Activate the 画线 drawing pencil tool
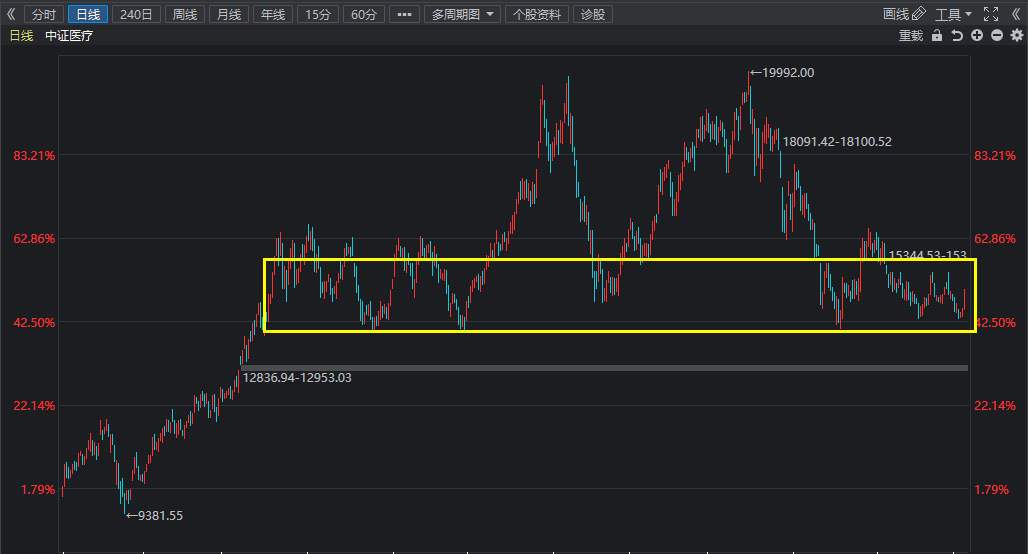 [x=904, y=14]
